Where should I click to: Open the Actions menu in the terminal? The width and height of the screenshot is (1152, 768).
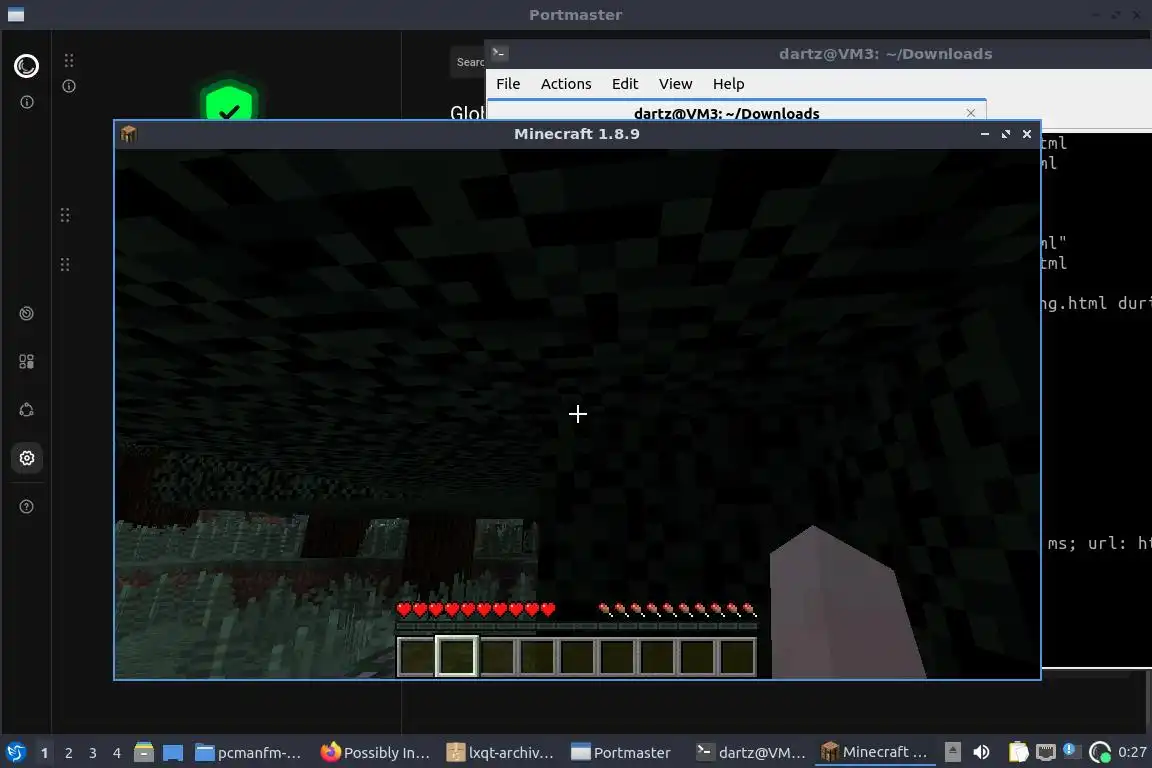(x=566, y=84)
